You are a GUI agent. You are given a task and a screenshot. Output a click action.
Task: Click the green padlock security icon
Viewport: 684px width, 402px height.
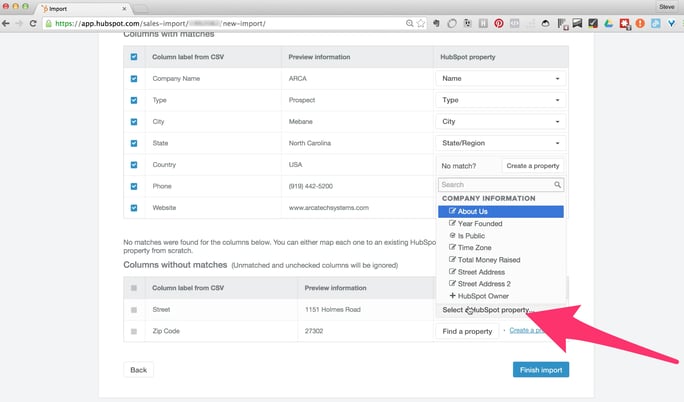pos(48,24)
